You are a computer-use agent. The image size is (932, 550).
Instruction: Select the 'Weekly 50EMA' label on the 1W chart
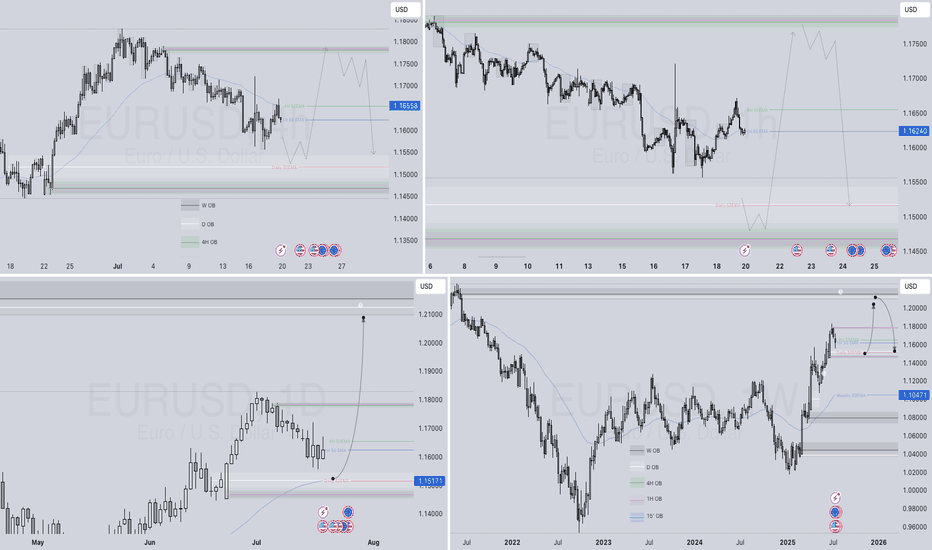tap(851, 395)
